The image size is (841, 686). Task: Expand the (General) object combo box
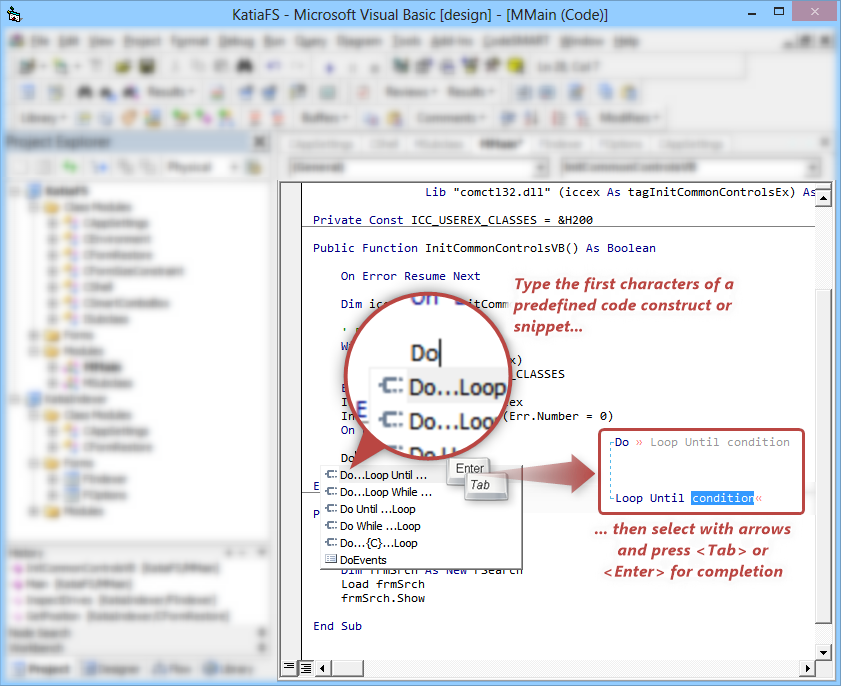coord(541,168)
